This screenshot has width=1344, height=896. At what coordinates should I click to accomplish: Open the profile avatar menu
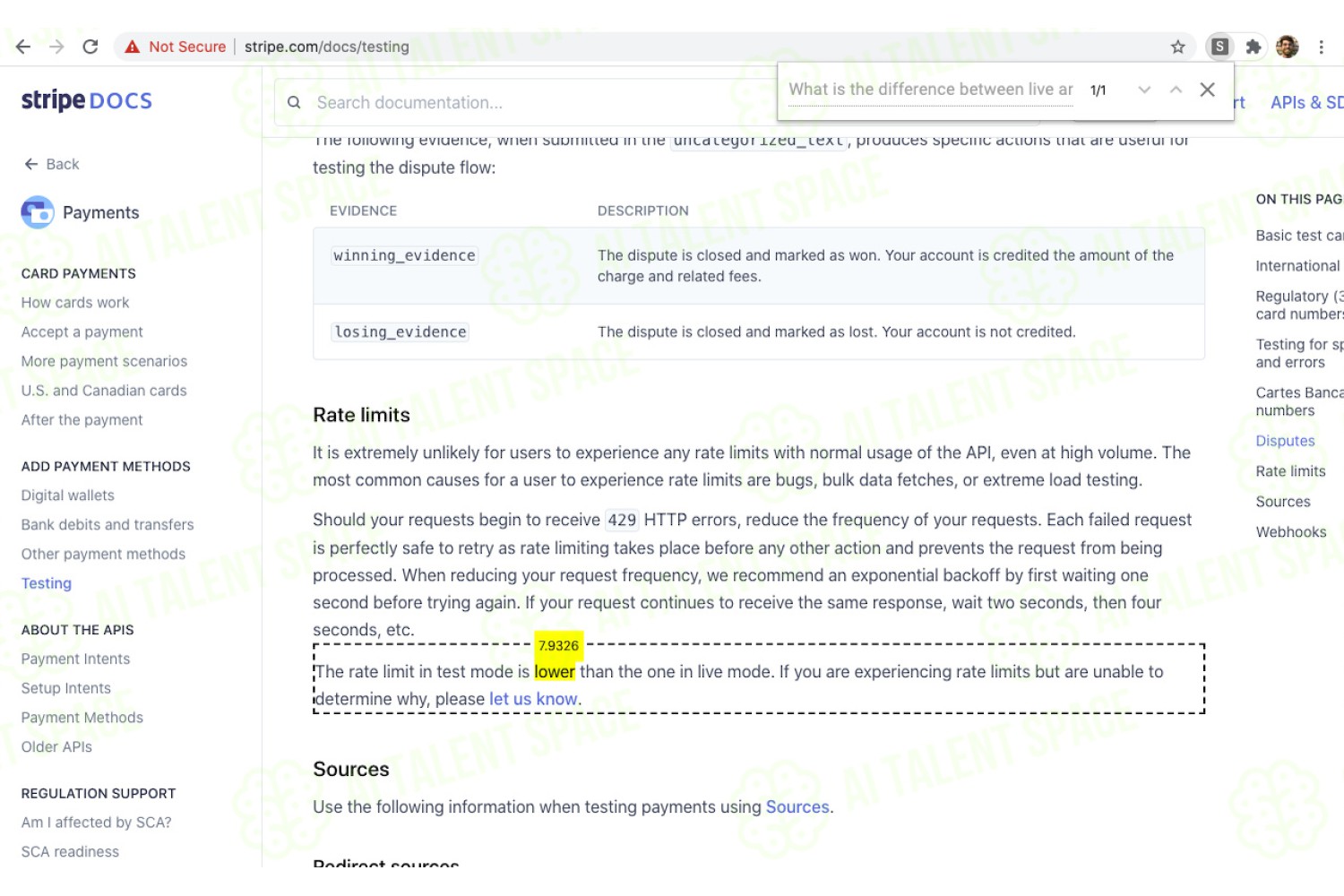[1288, 47]
